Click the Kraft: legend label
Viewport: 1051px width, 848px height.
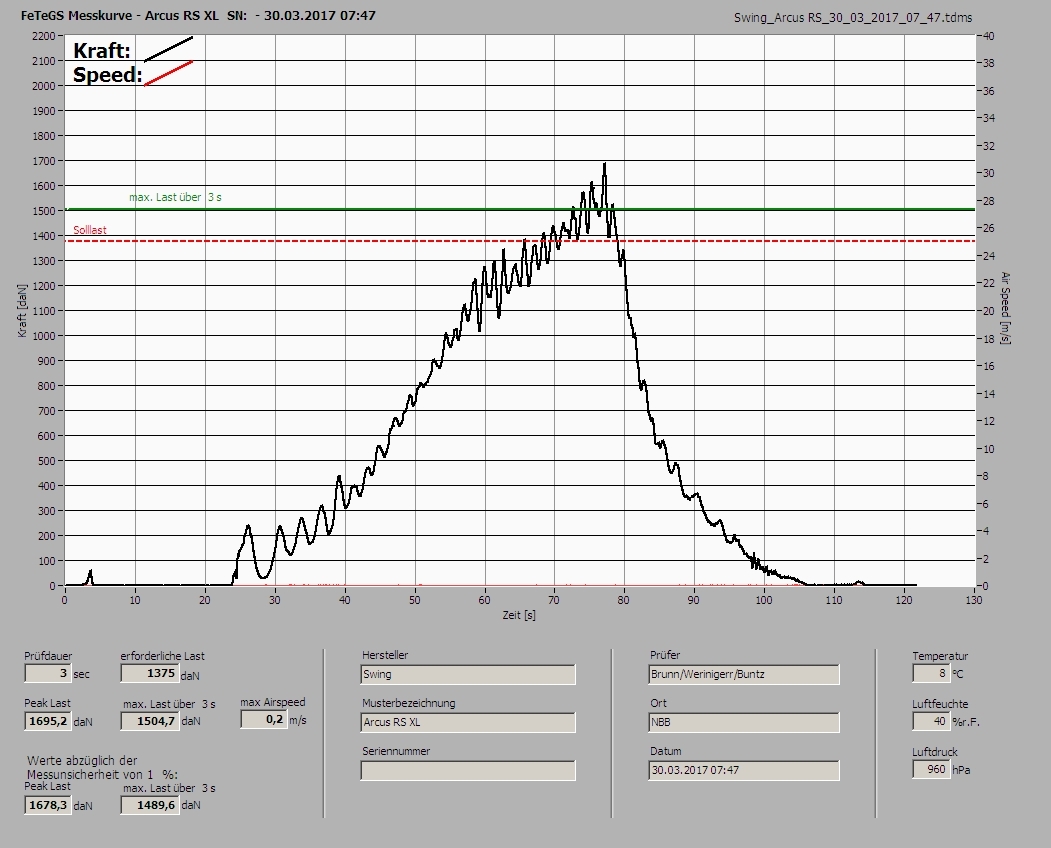(x=101, y=50)
